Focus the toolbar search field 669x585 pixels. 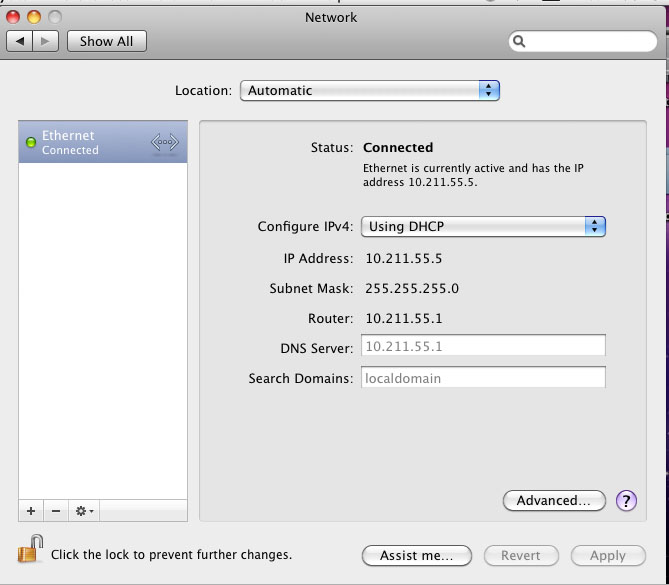[583, 41]
